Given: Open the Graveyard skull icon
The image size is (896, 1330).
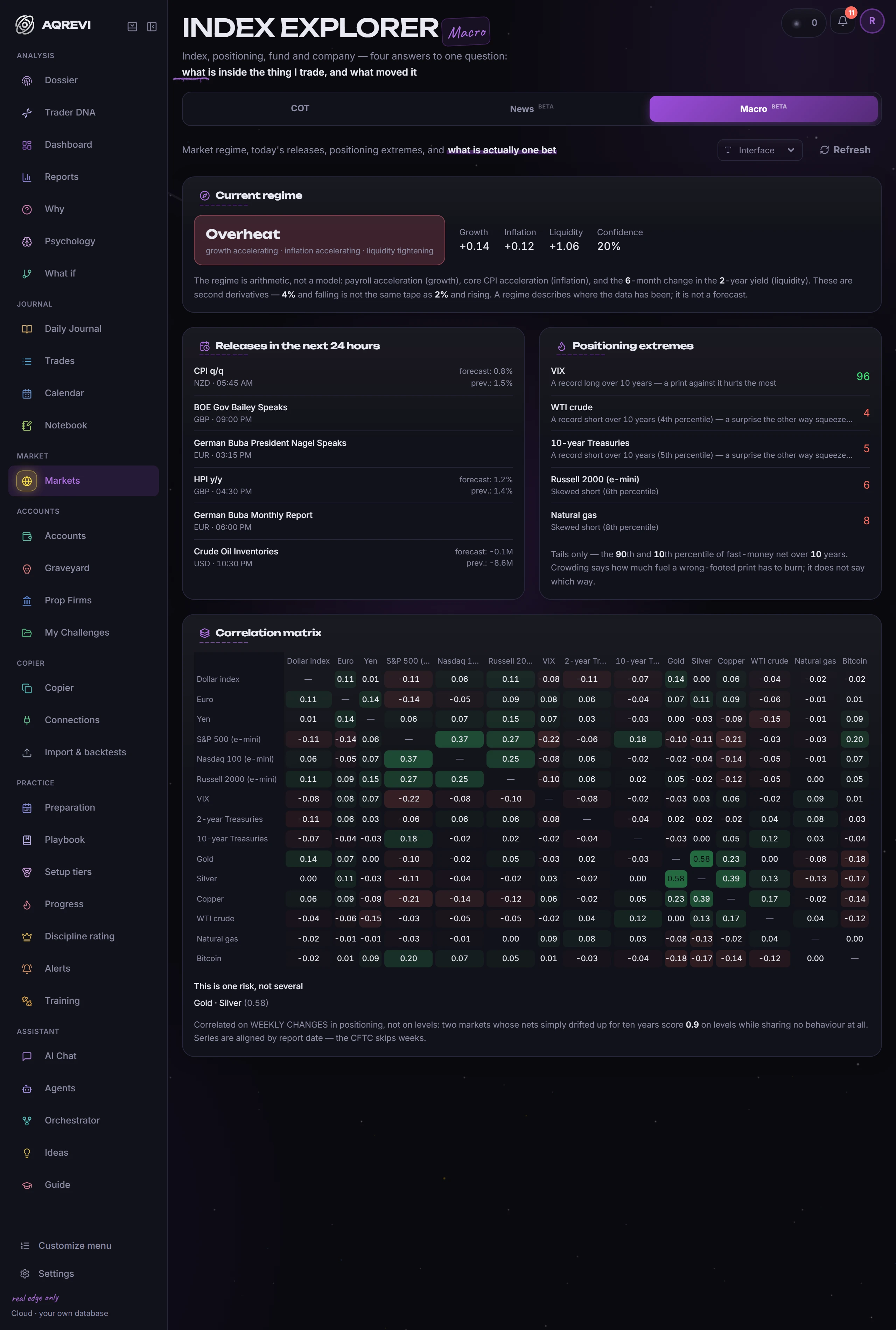Looking at the screenshot, I should click(27, 568).
